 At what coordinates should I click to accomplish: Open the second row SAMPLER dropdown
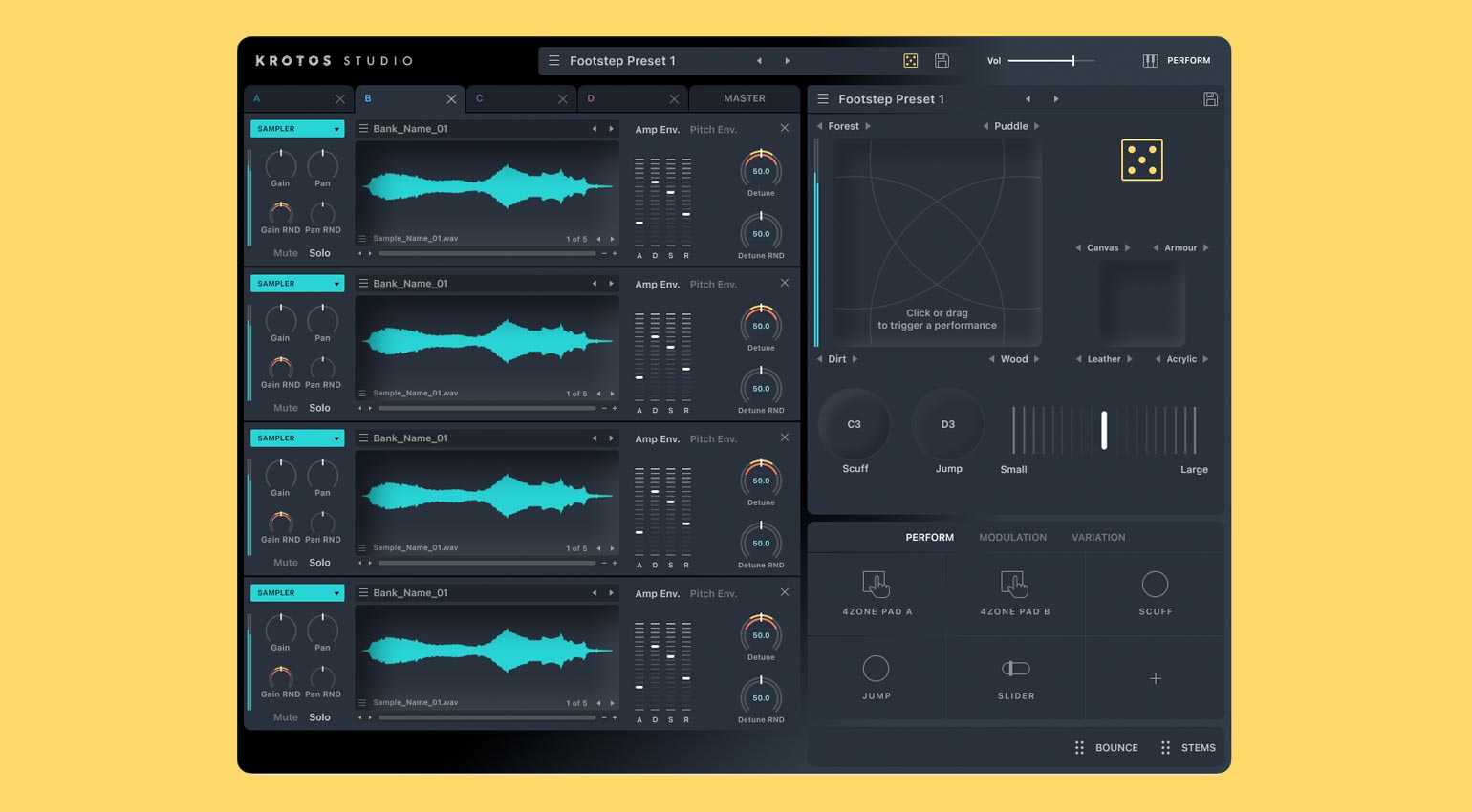point(297,284)
